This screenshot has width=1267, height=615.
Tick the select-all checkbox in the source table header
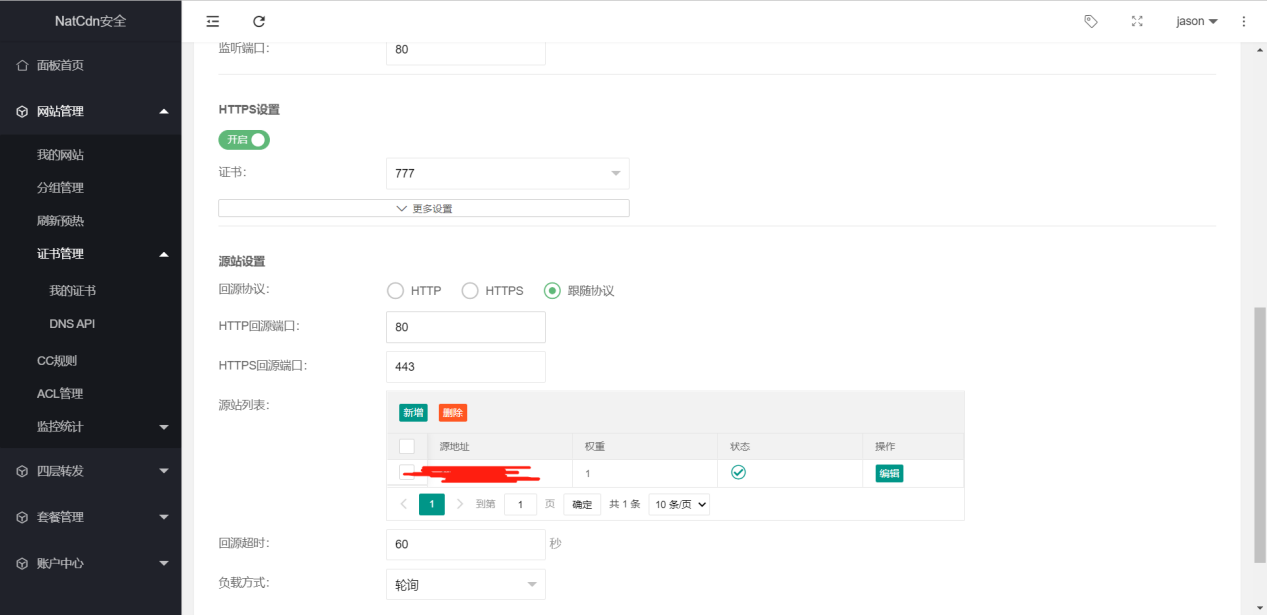click(407, 446)
